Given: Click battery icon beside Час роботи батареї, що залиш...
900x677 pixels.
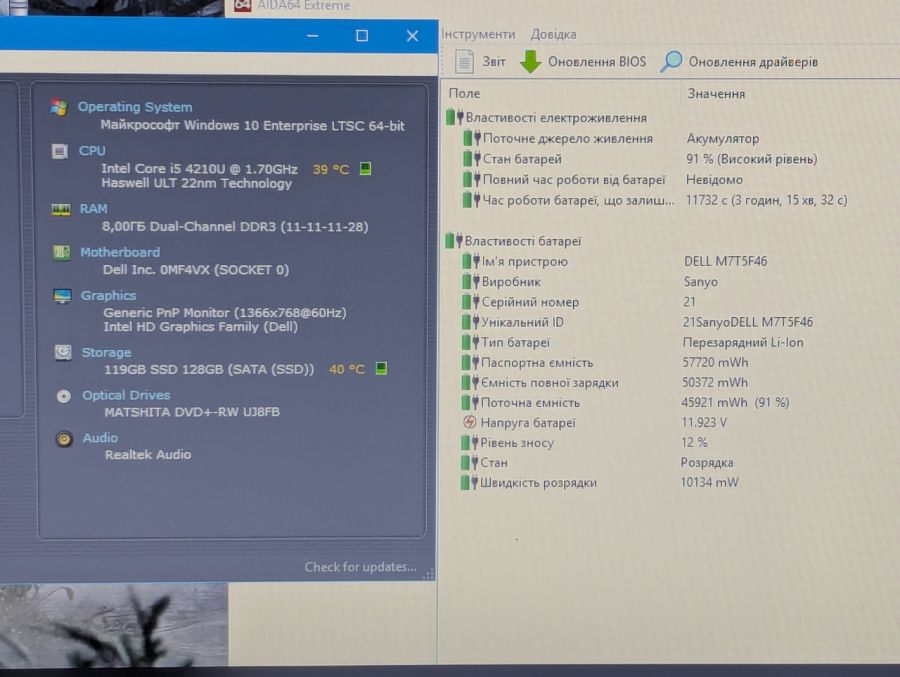Looking at the screenshot, I should tap(472, 200).
